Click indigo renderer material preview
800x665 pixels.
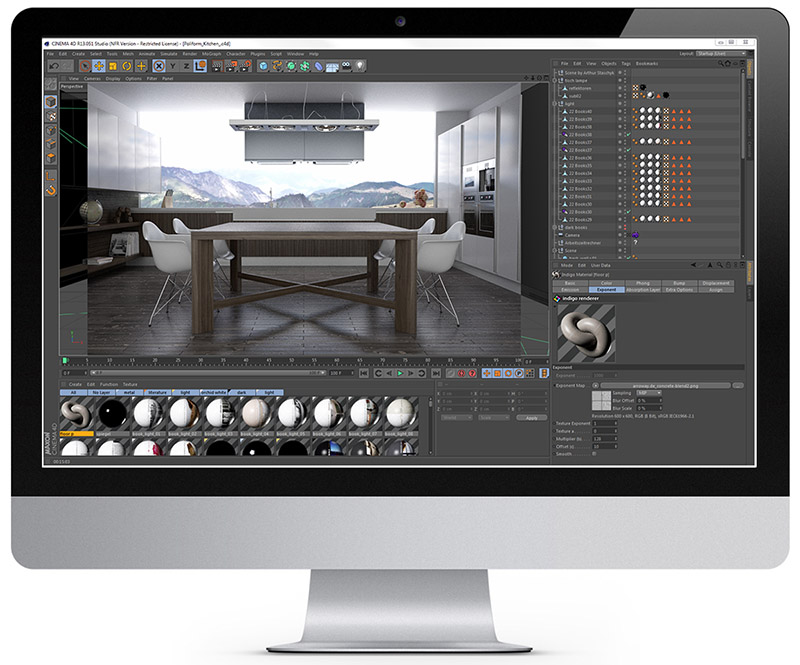coord(586,333)
